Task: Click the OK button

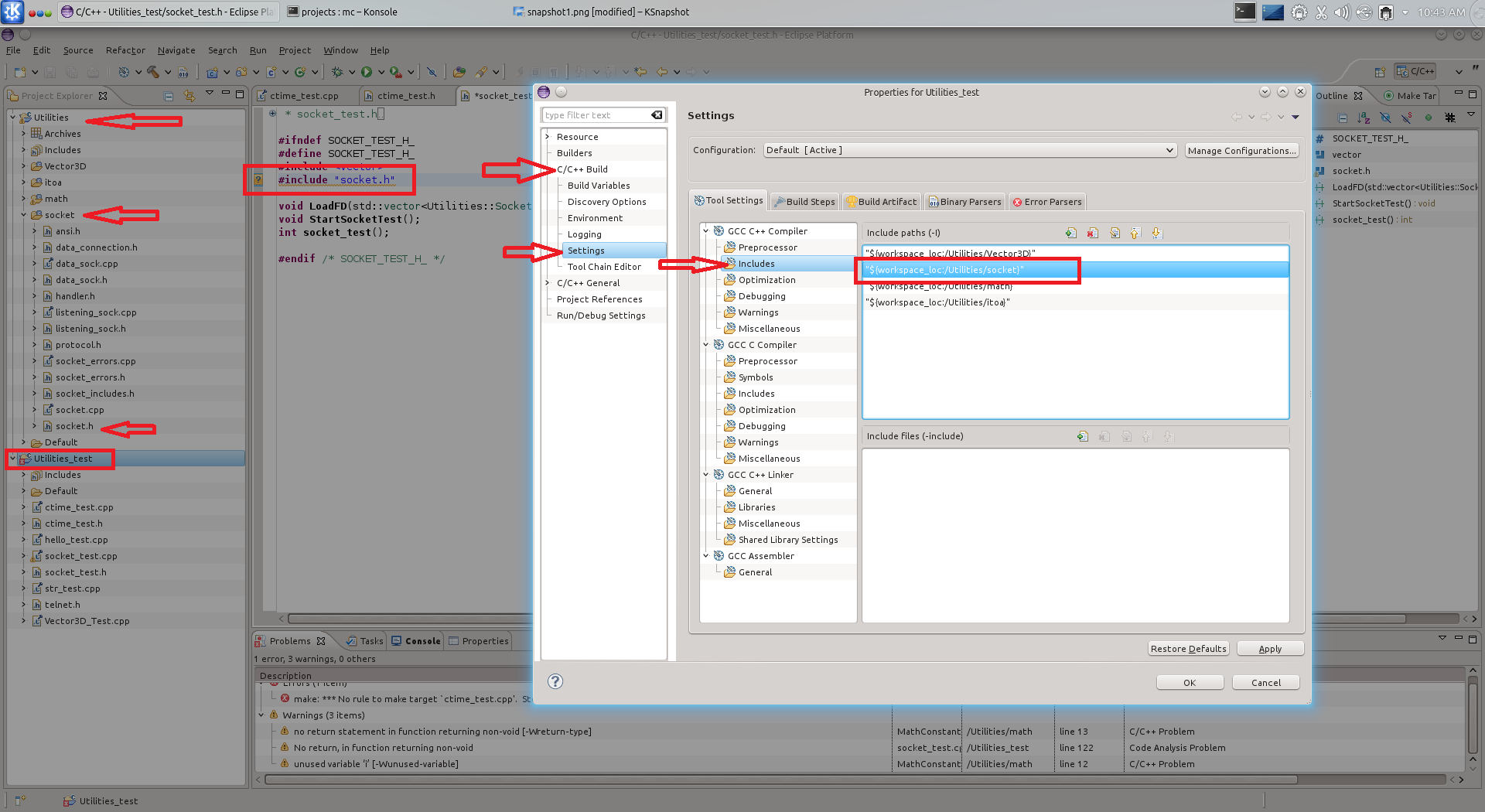Action: (1190, 683)
